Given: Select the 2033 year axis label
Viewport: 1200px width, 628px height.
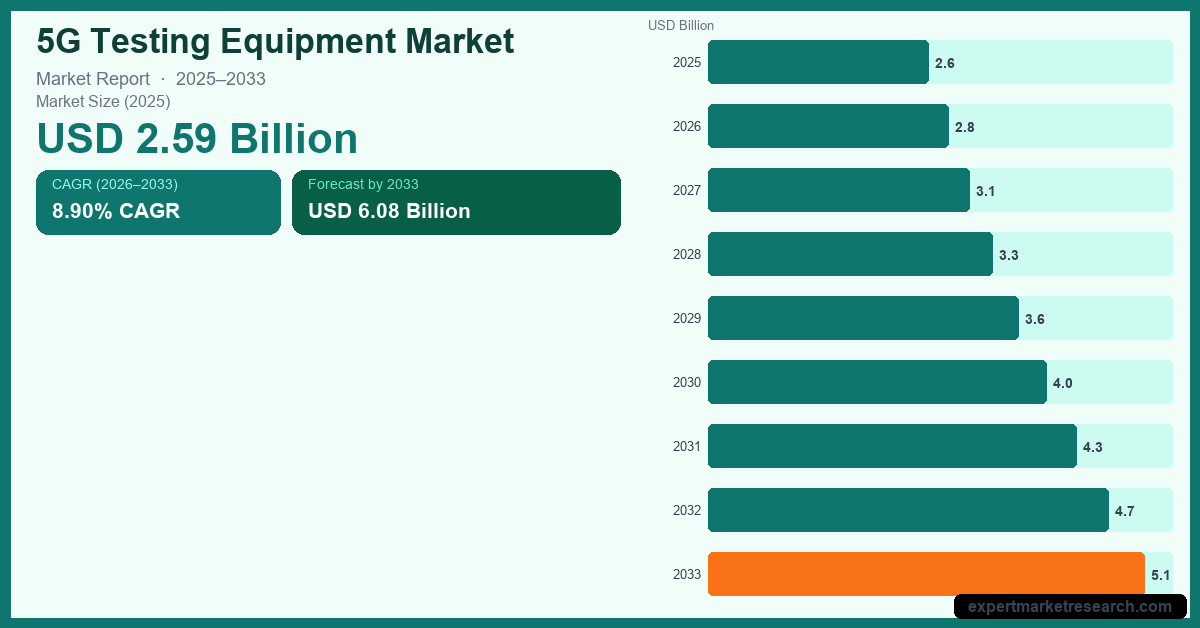Looking at the screenshot, I should pyautogui.click(x=687, y=574).
